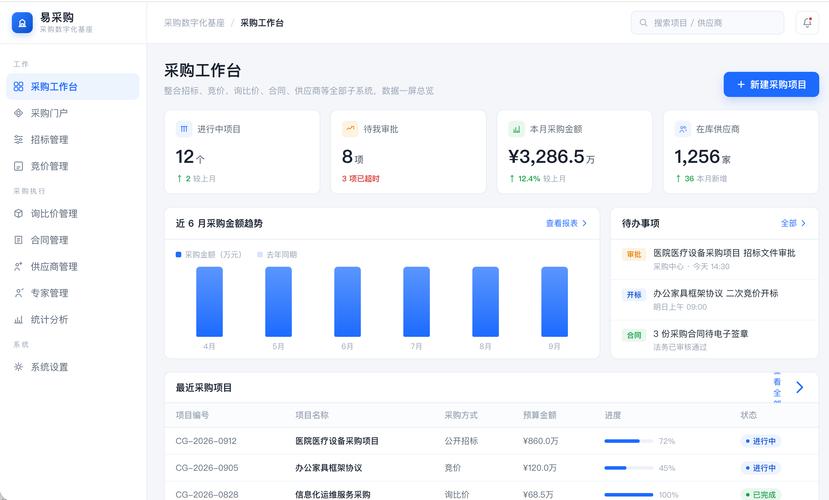The height and width of the screenshot is (500, 829).
Task: Open the 3 份采购合同待电子签章 todo
Action: (x=714, y=340)
